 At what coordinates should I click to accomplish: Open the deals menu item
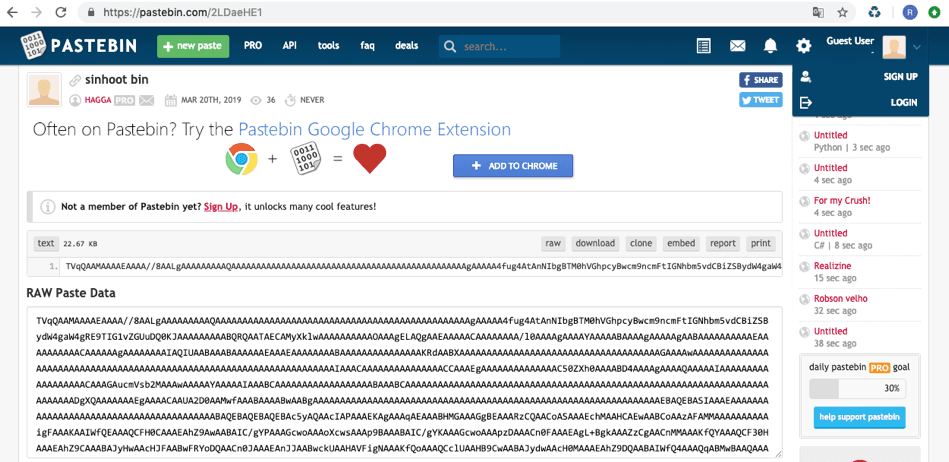point(407,45)
